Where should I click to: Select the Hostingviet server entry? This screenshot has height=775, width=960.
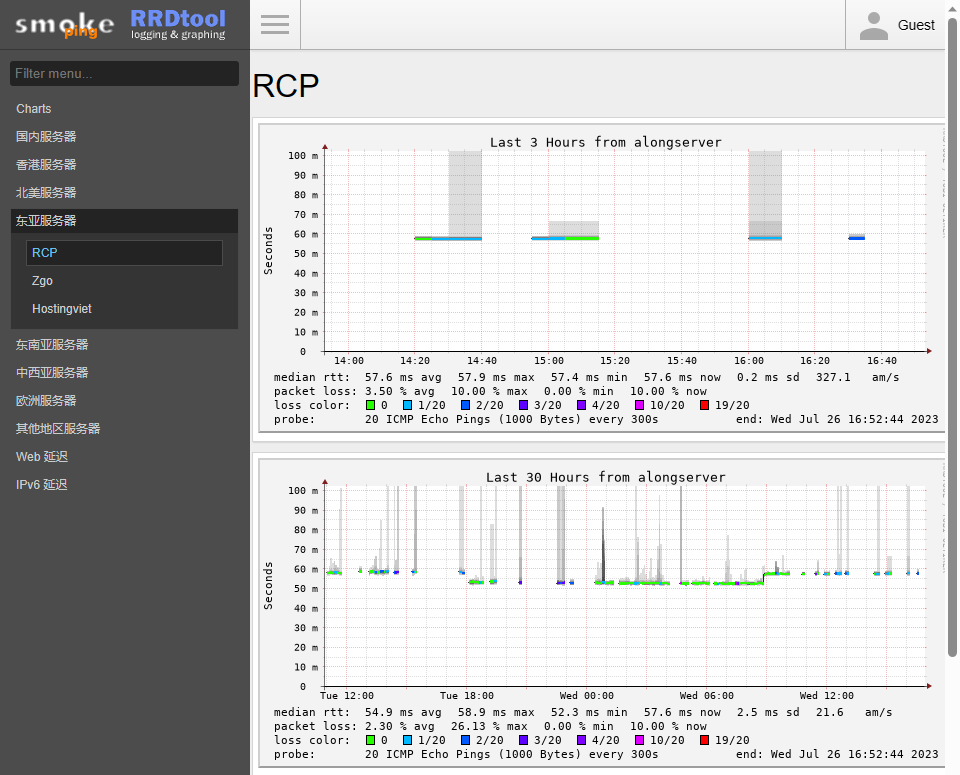62,309
